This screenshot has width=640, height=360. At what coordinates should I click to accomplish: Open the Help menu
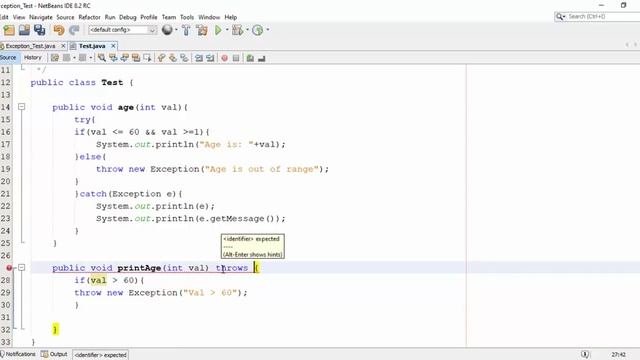(x=231, y=17)
